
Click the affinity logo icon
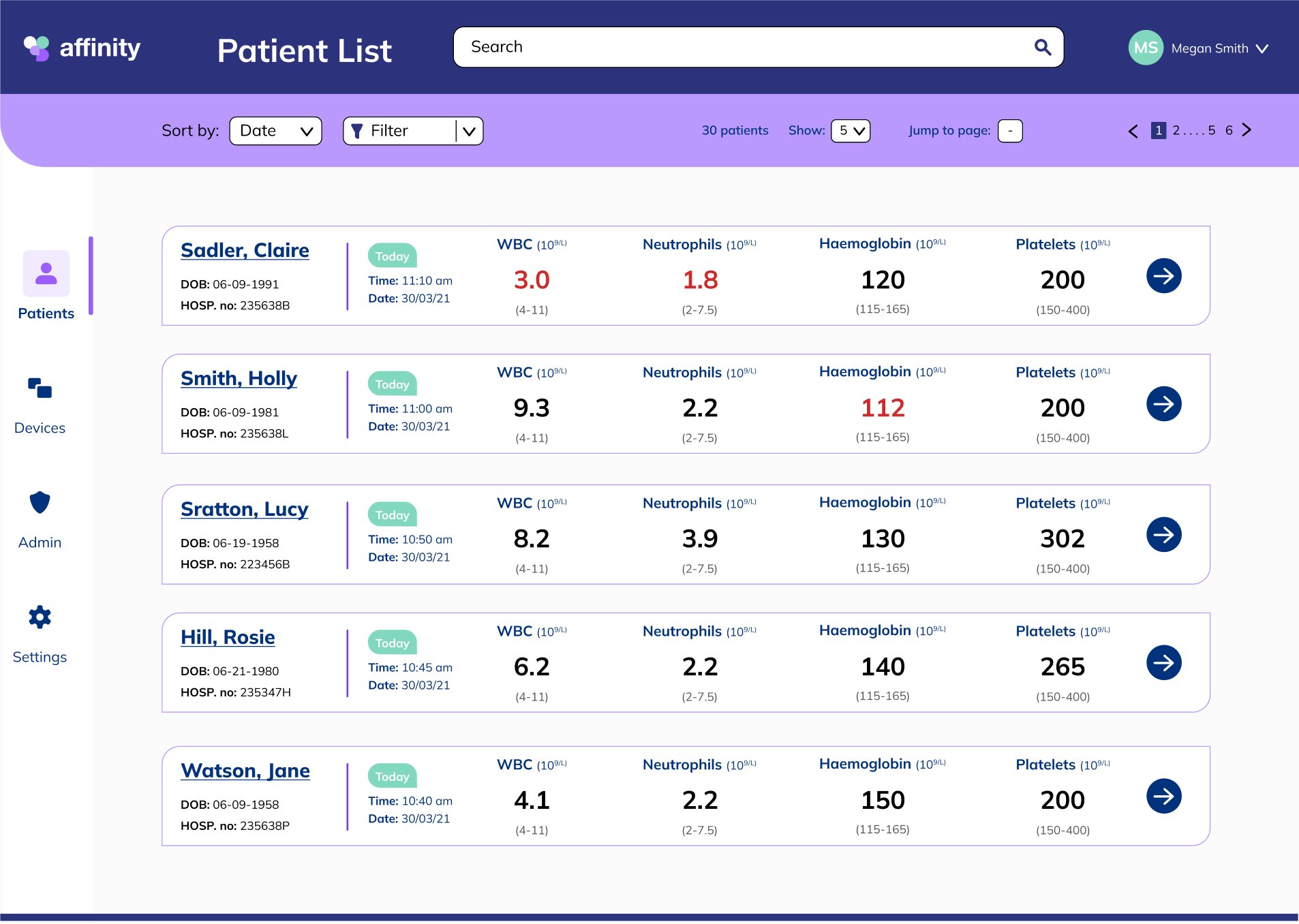(37, 48)
